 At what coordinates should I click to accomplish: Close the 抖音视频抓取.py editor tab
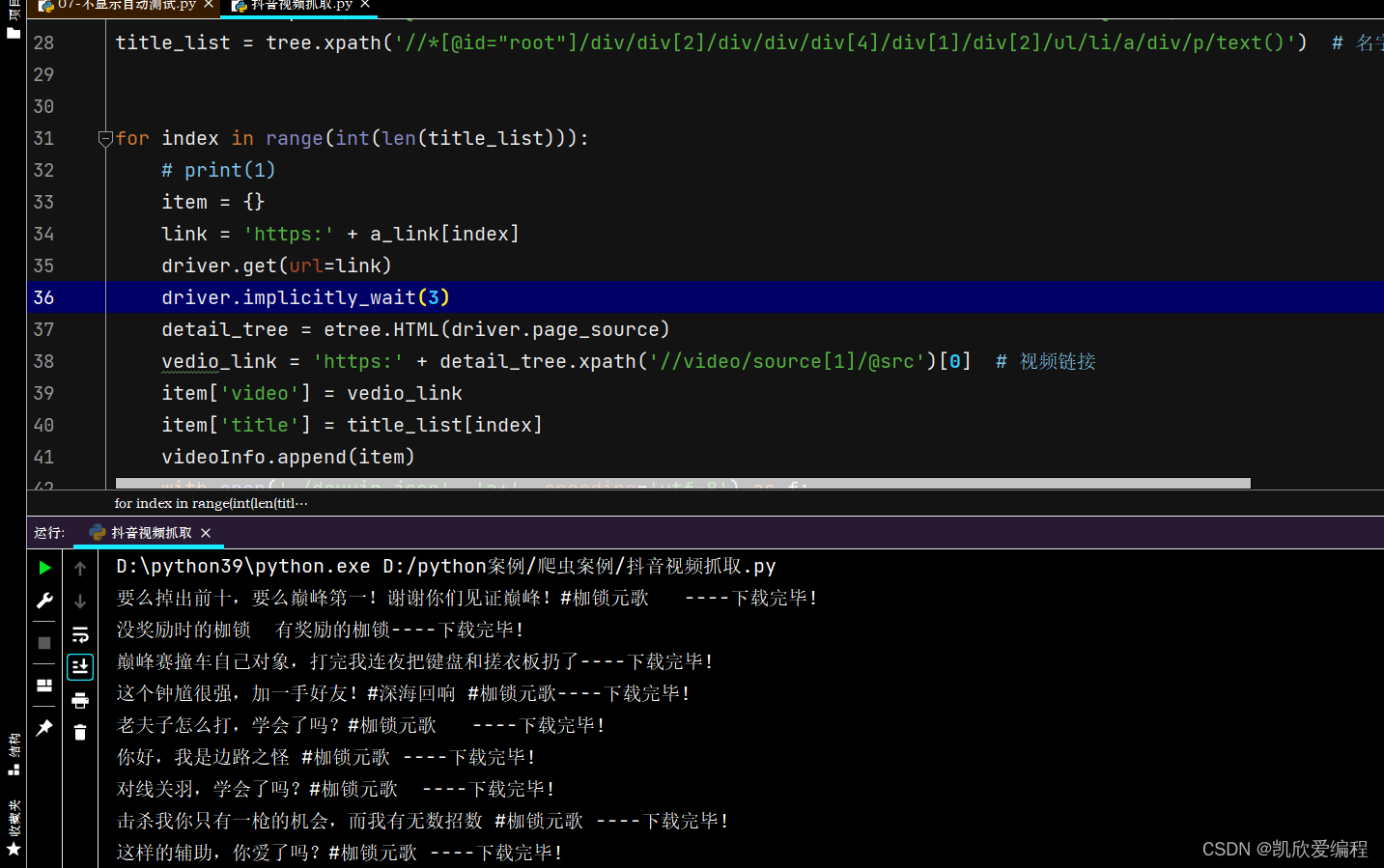click(365, 5)
